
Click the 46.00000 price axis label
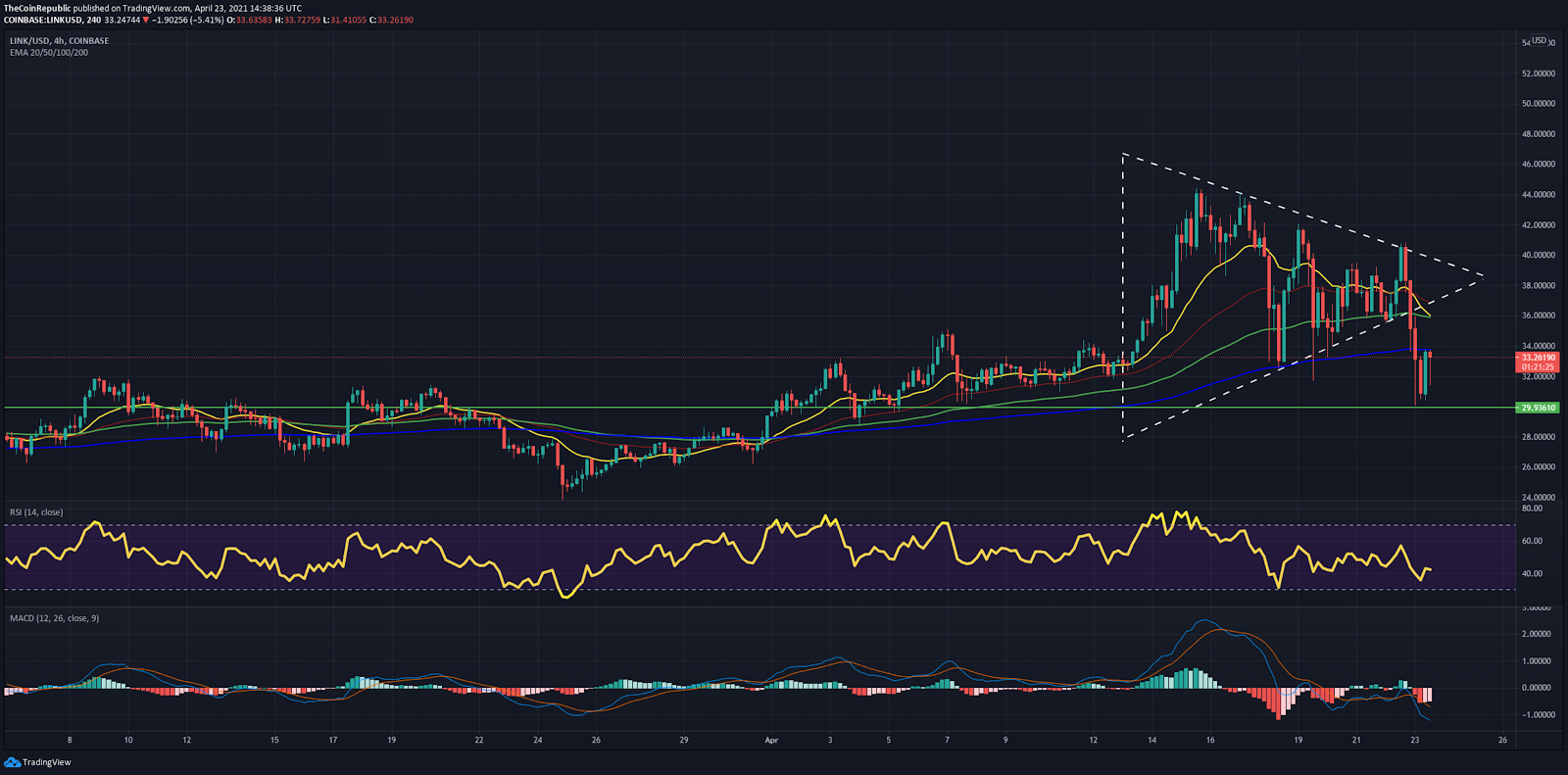[x=1539, y=165]
